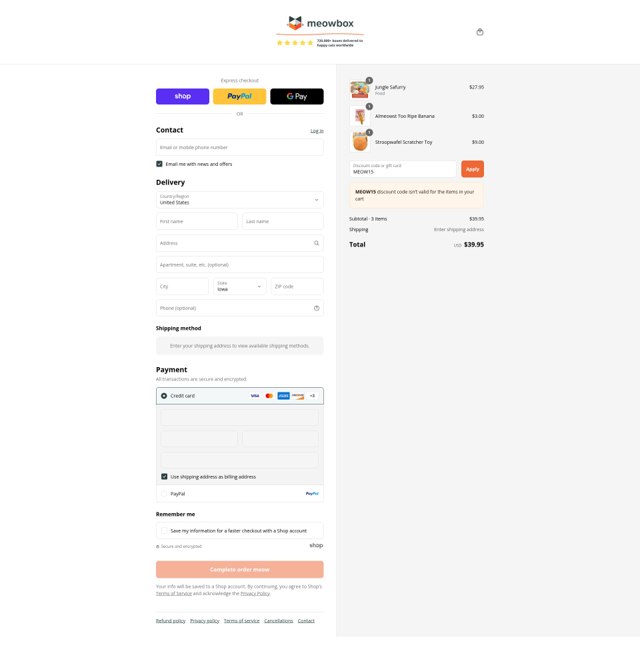Viewport: 640px width, 663px height.
Task: Click the MEOW15 invalid discount message
Action: click(416, 195)
